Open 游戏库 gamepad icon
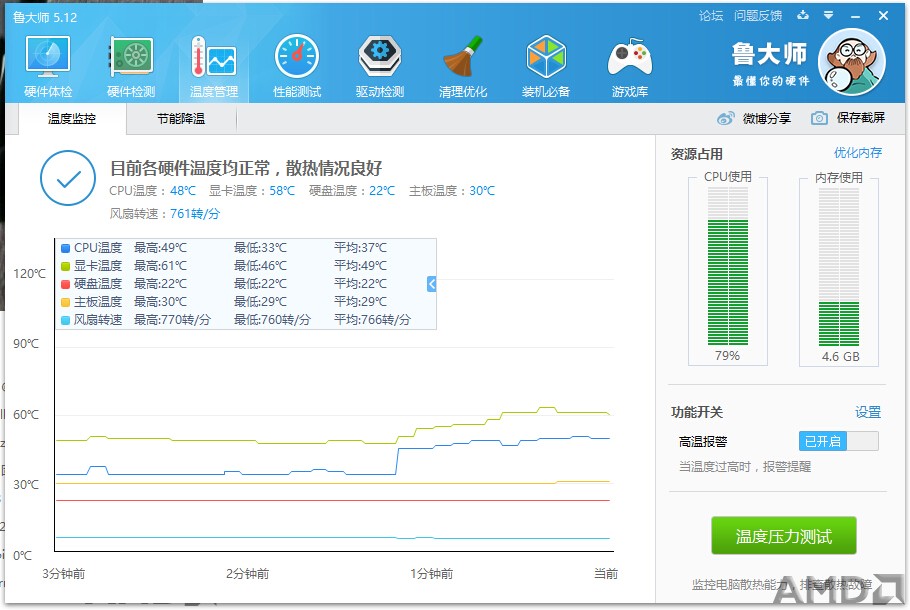 point(630,56)
